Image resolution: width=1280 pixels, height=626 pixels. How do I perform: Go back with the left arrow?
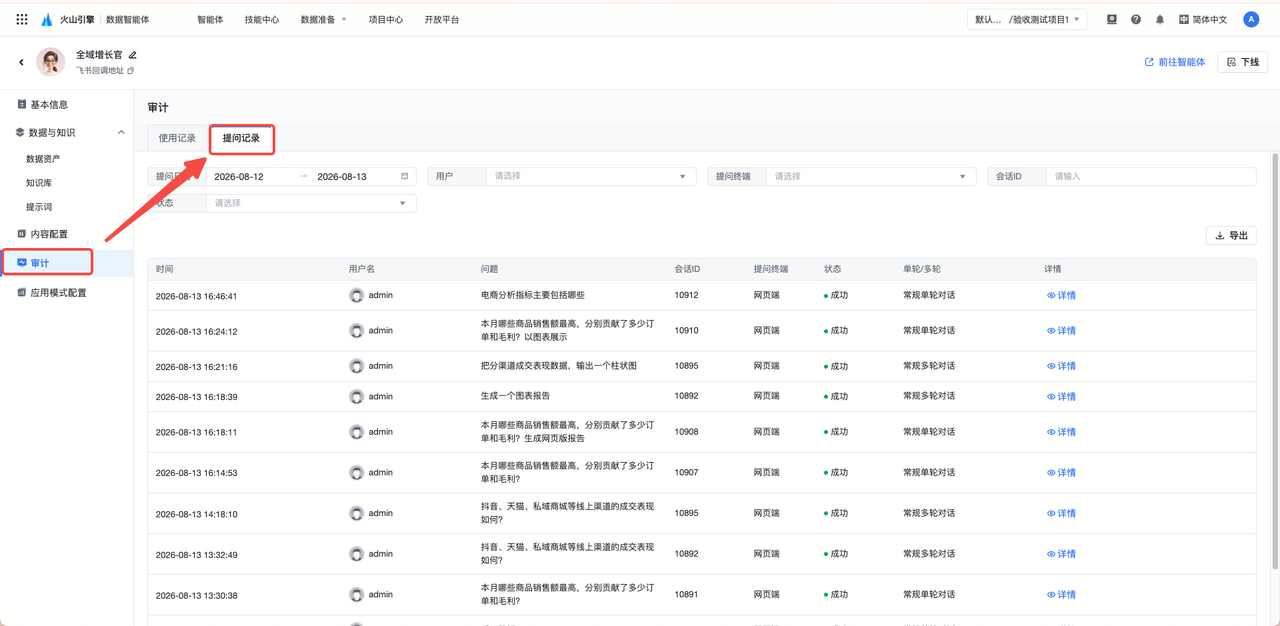(21, 62)
